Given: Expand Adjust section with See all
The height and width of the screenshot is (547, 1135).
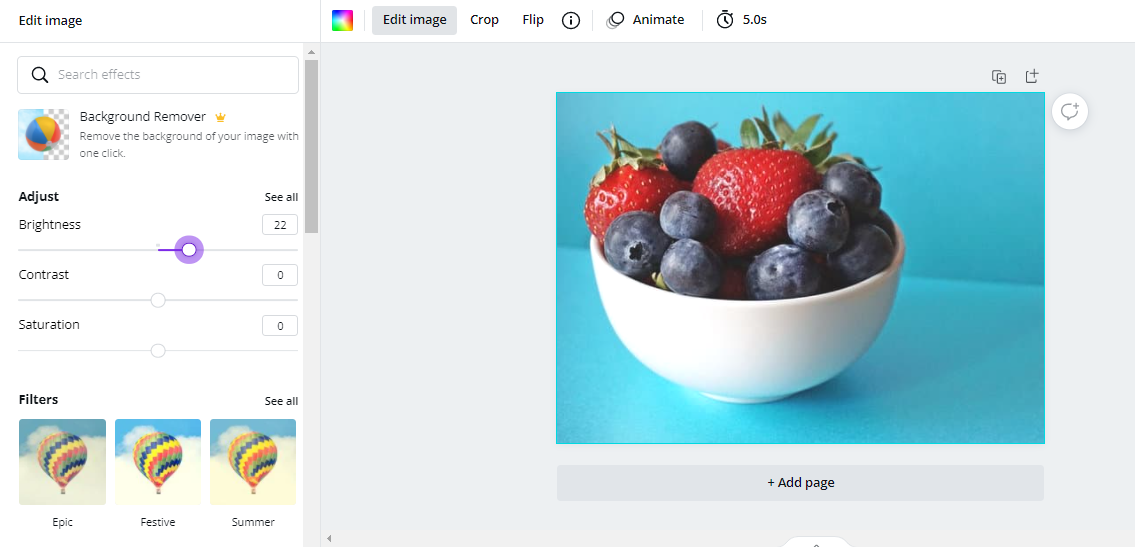Looking at the screenshot, I should [281, 198].
